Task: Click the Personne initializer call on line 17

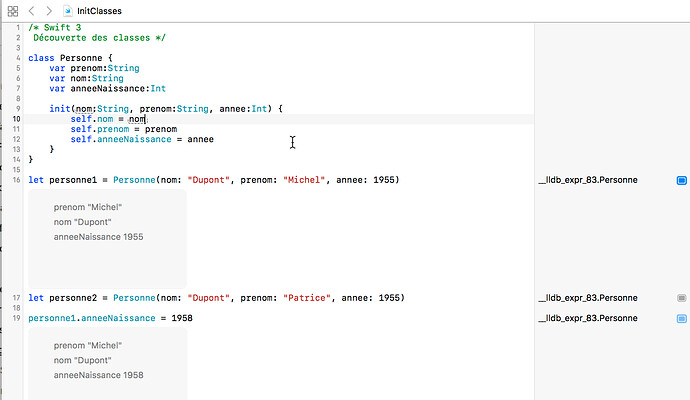Action: (x=134, y=298)
